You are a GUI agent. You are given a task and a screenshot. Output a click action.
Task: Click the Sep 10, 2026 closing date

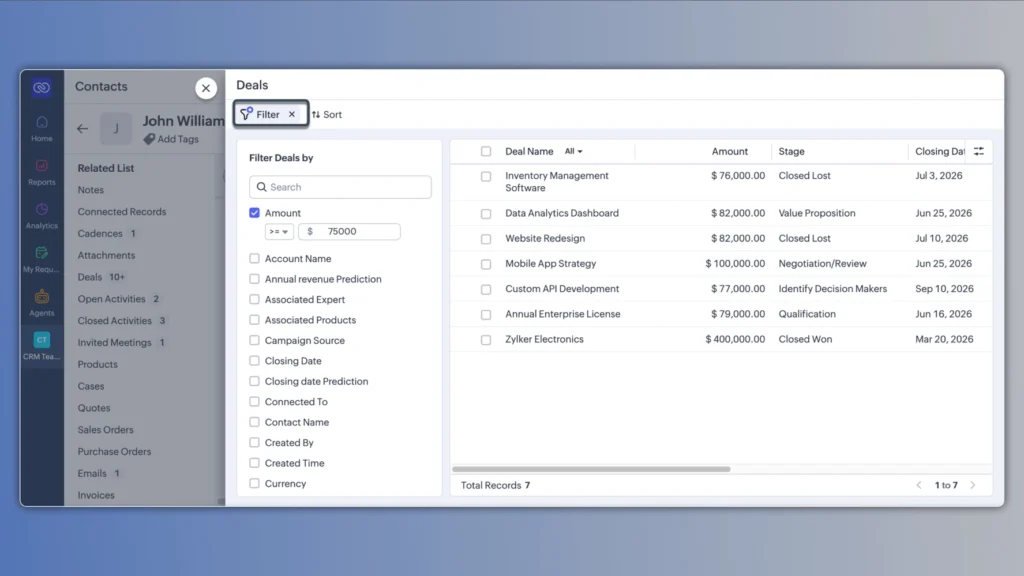944,289
